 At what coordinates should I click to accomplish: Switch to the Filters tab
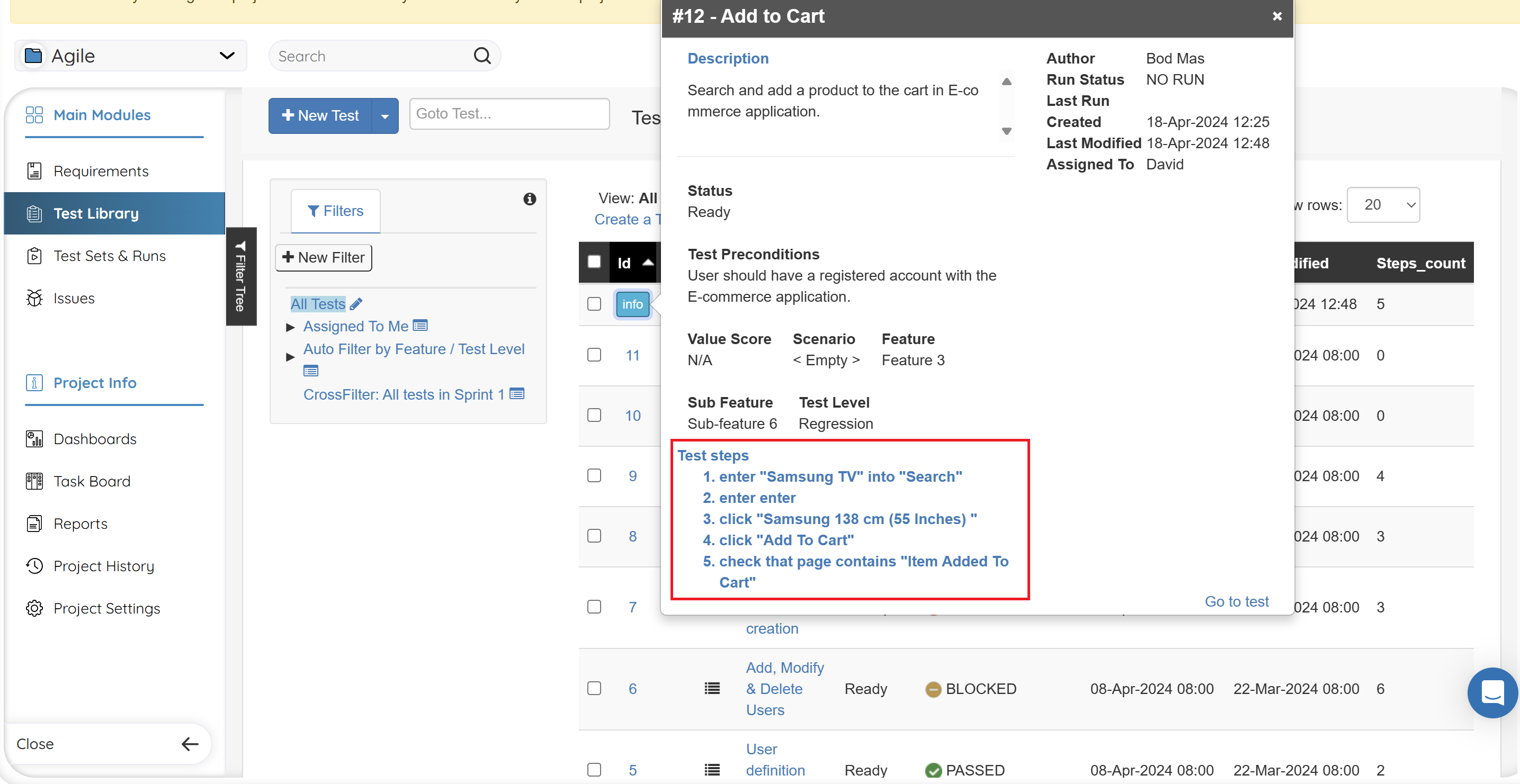point(335,211)
